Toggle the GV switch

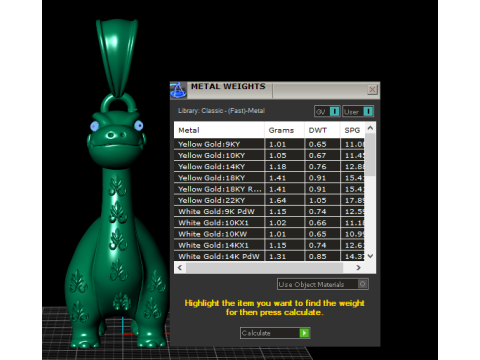327,111
